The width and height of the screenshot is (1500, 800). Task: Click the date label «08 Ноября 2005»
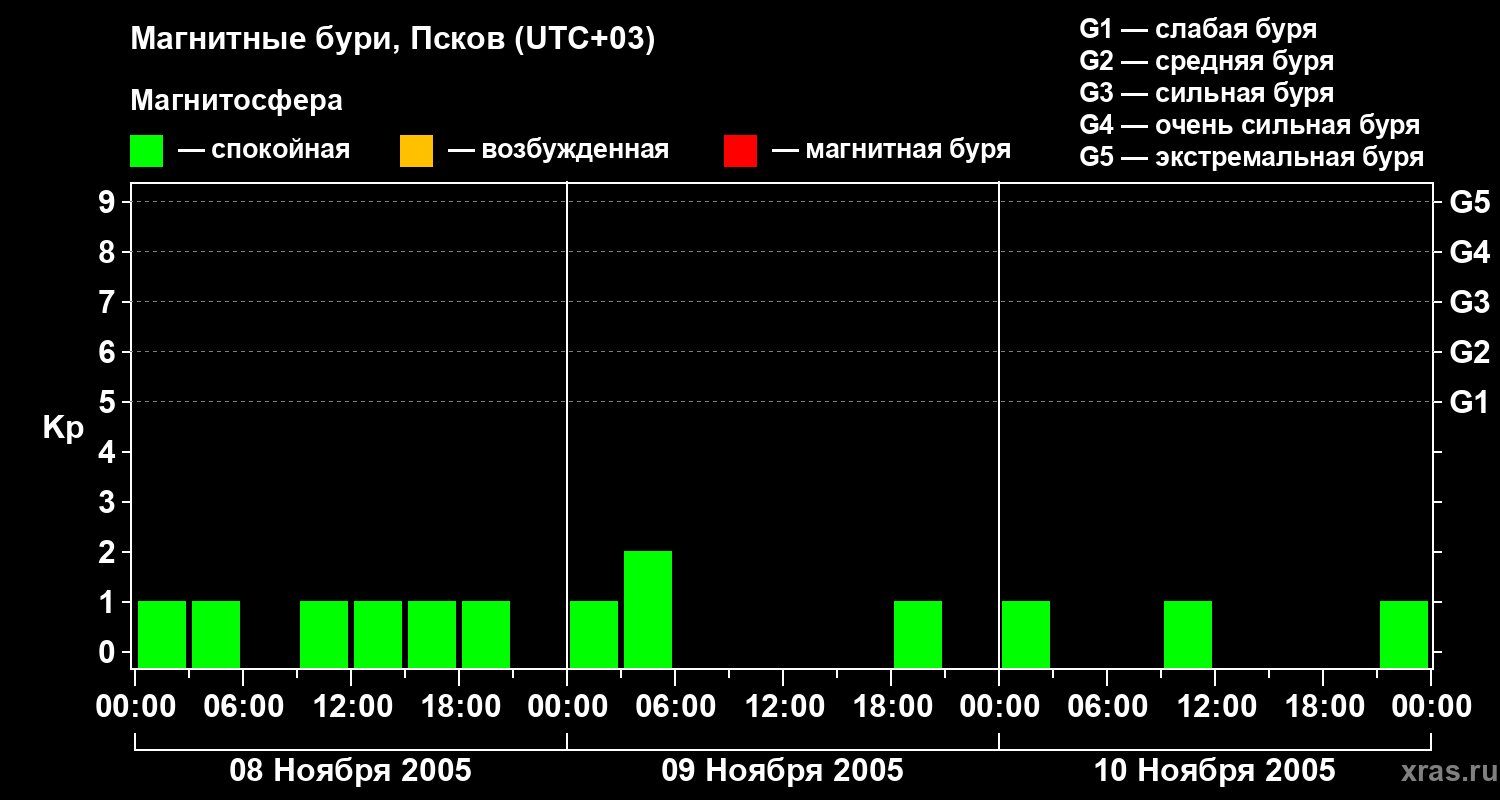click(x=351, y=771)
